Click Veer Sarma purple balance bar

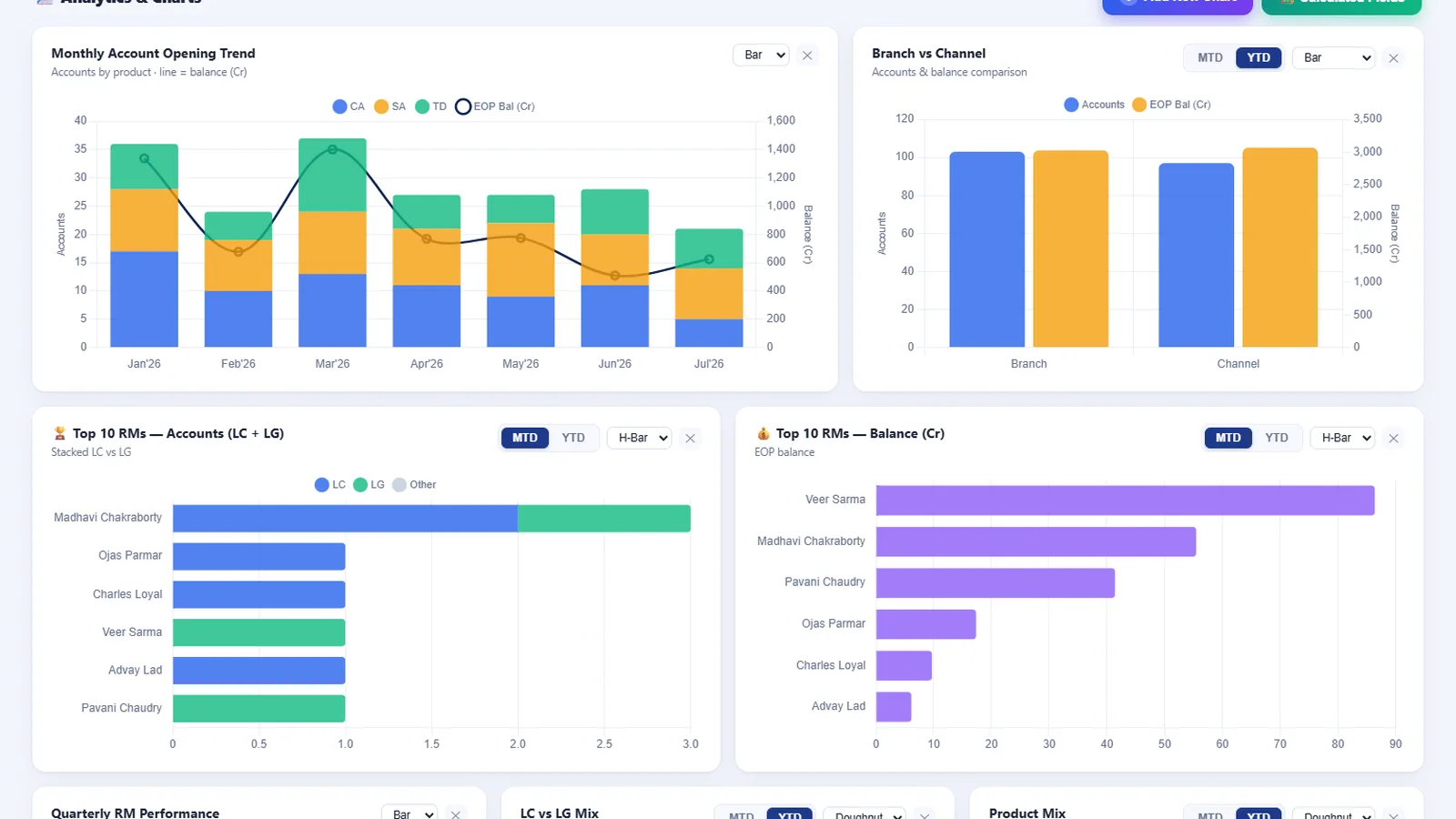tap(1125, 500)
